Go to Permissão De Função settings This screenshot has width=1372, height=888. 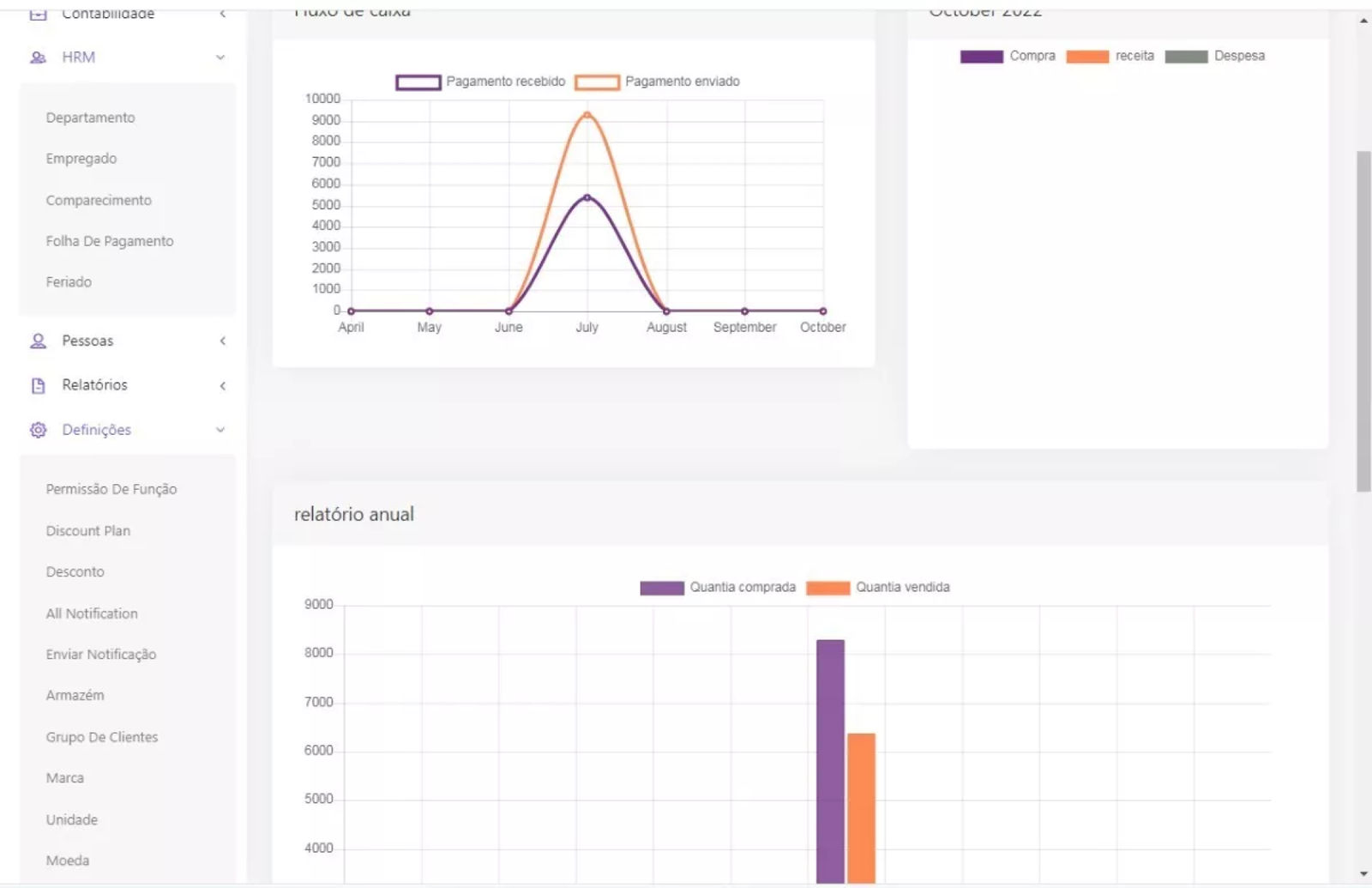point(111,489)
